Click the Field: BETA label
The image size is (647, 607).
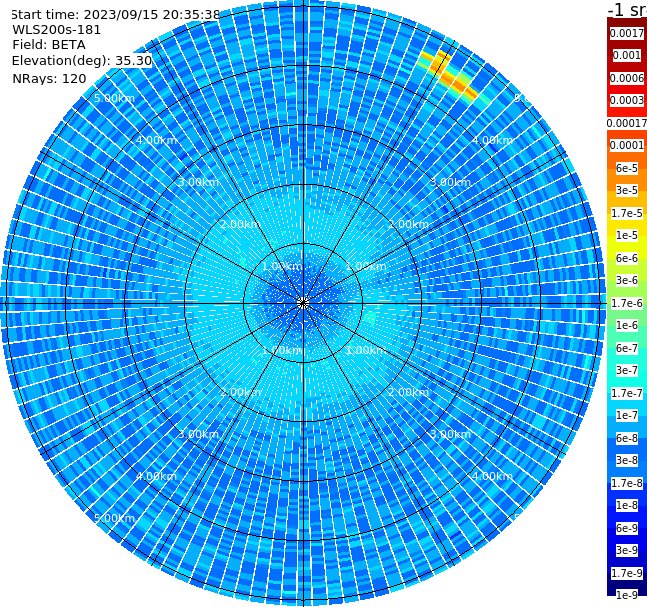tap(49, 45)
